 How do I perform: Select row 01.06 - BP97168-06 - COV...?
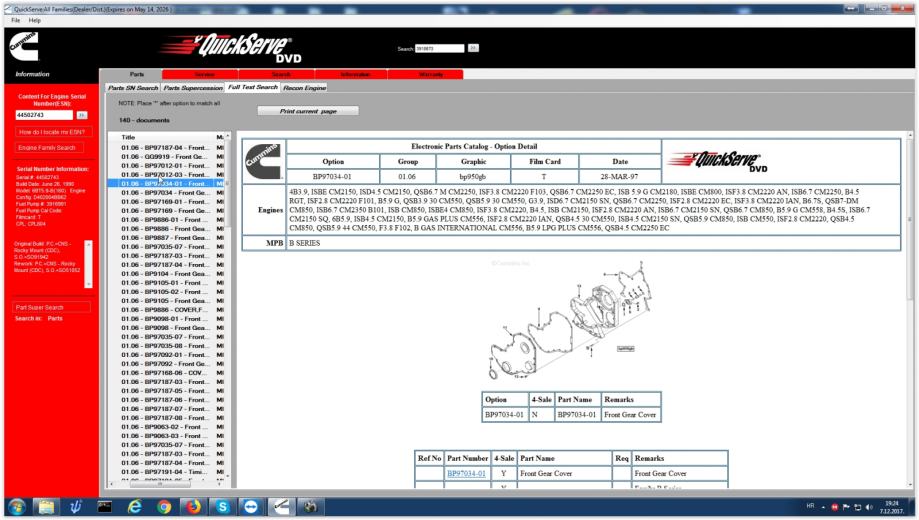(x=166, y=373)
